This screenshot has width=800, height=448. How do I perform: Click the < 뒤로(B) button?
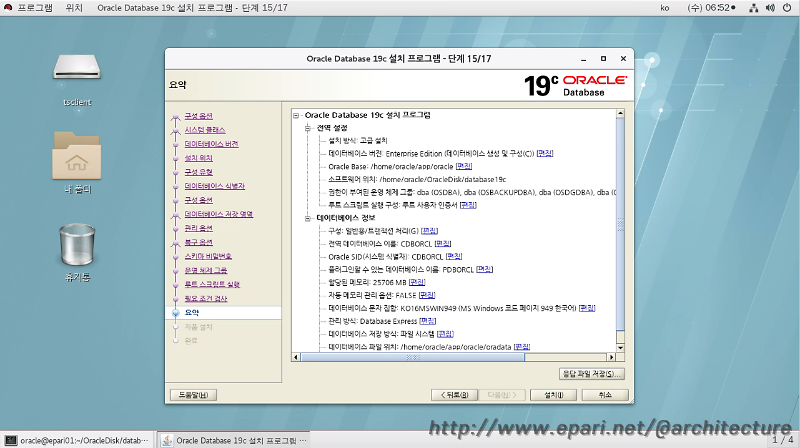click(454, 395)
